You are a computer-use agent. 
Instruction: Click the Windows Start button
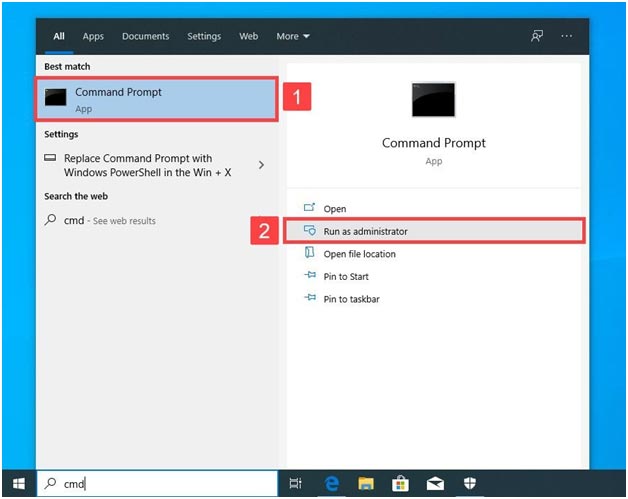tap(18, 484)
